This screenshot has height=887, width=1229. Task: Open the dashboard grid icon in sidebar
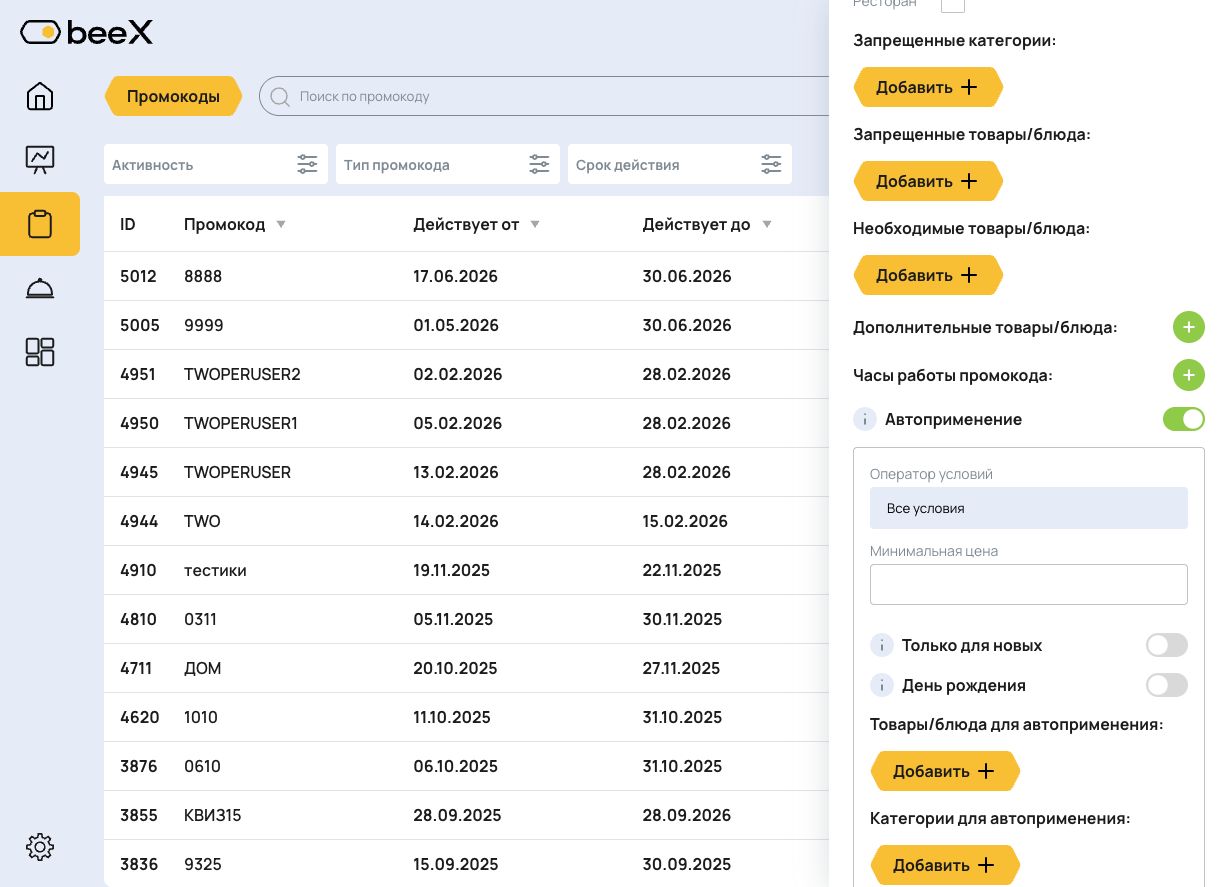coord(40,352)
